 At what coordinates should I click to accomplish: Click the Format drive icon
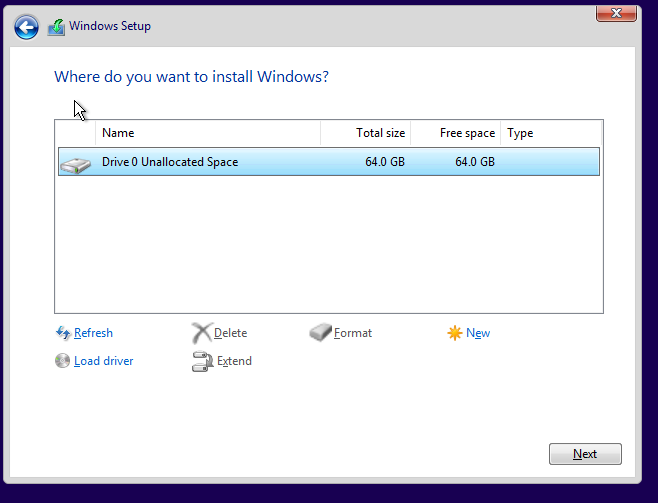point(321,332)
